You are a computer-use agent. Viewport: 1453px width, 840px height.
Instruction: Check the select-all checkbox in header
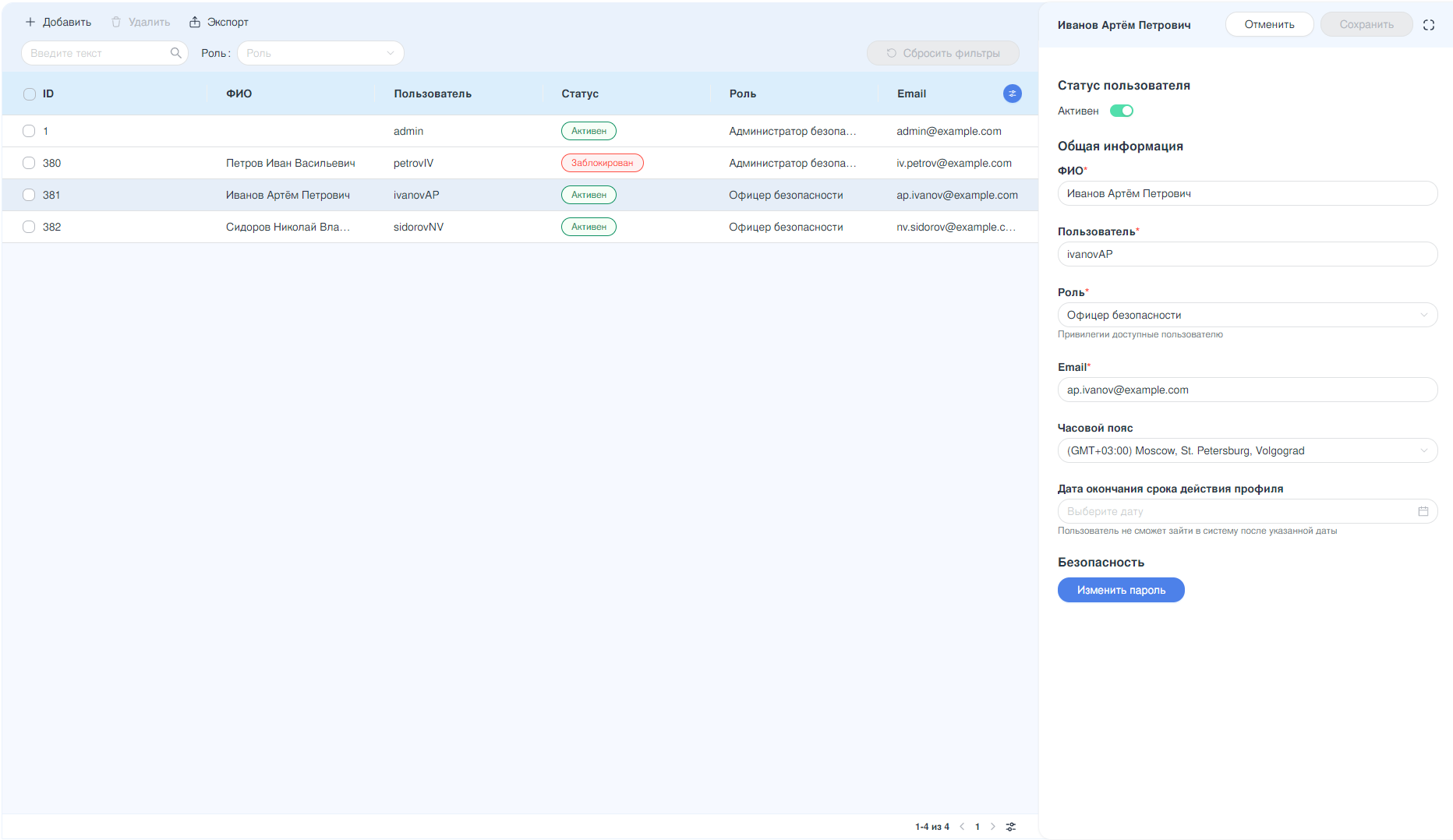tap(30, 94)
